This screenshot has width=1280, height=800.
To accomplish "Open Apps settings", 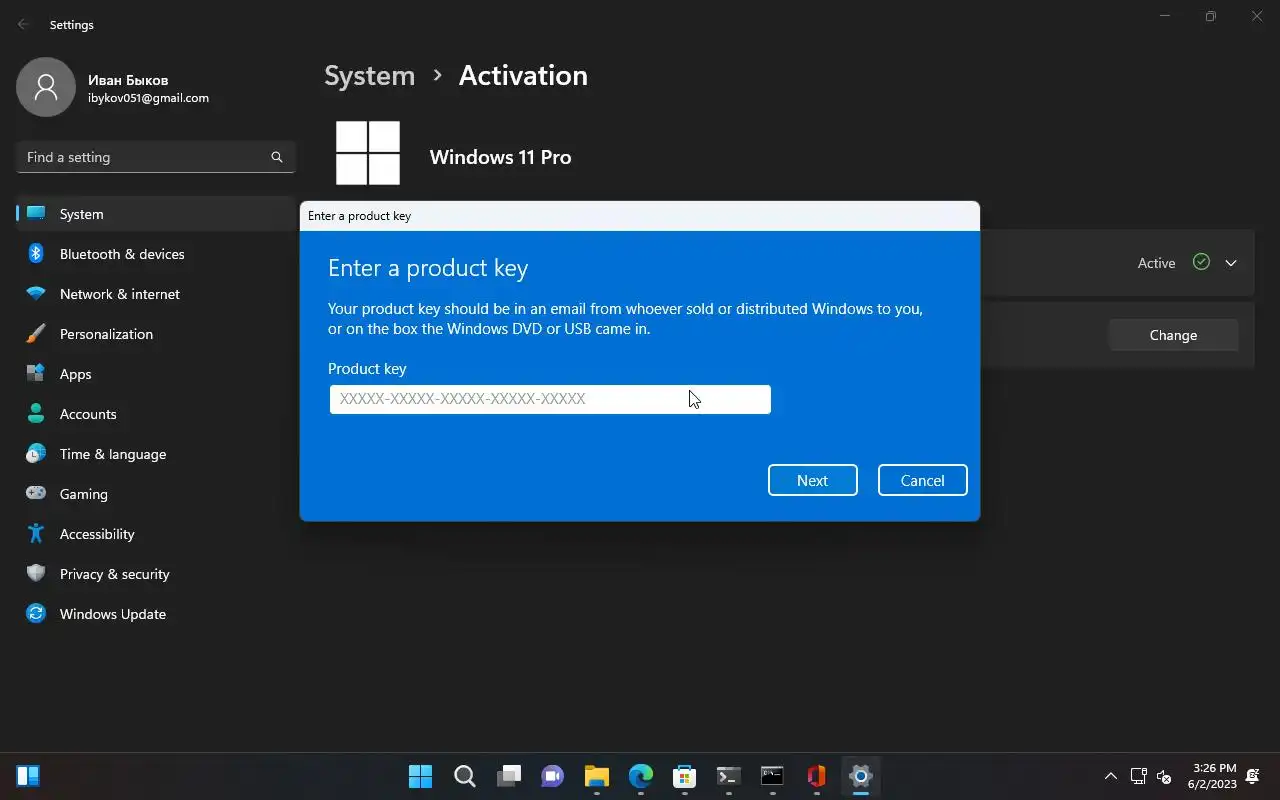I will (156, 374).
